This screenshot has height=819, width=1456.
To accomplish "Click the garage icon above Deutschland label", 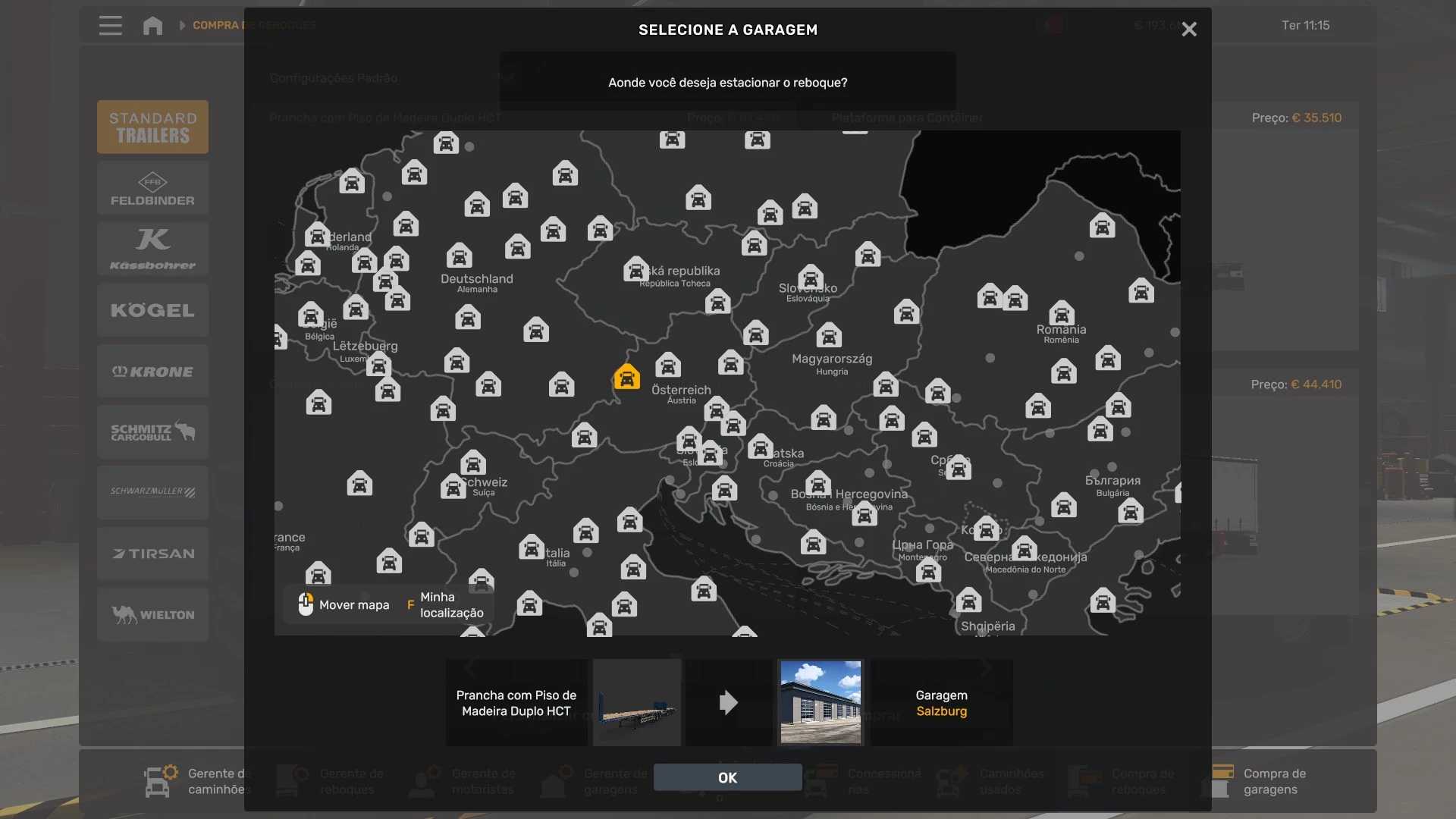I will coord(459,256).
